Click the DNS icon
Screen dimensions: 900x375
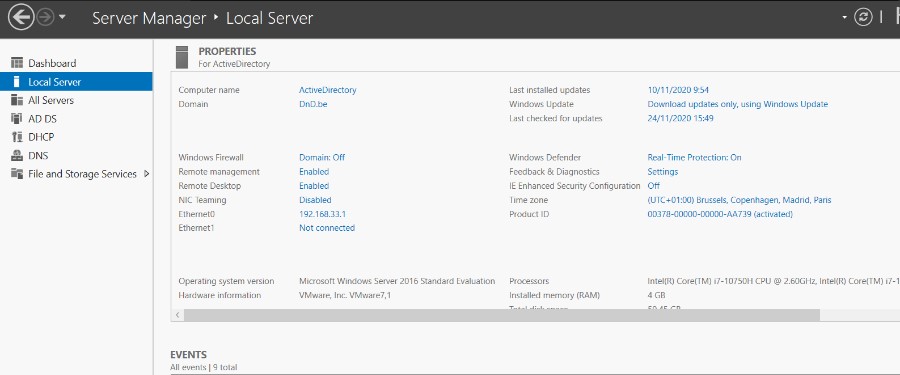click(x=17, y=156)
